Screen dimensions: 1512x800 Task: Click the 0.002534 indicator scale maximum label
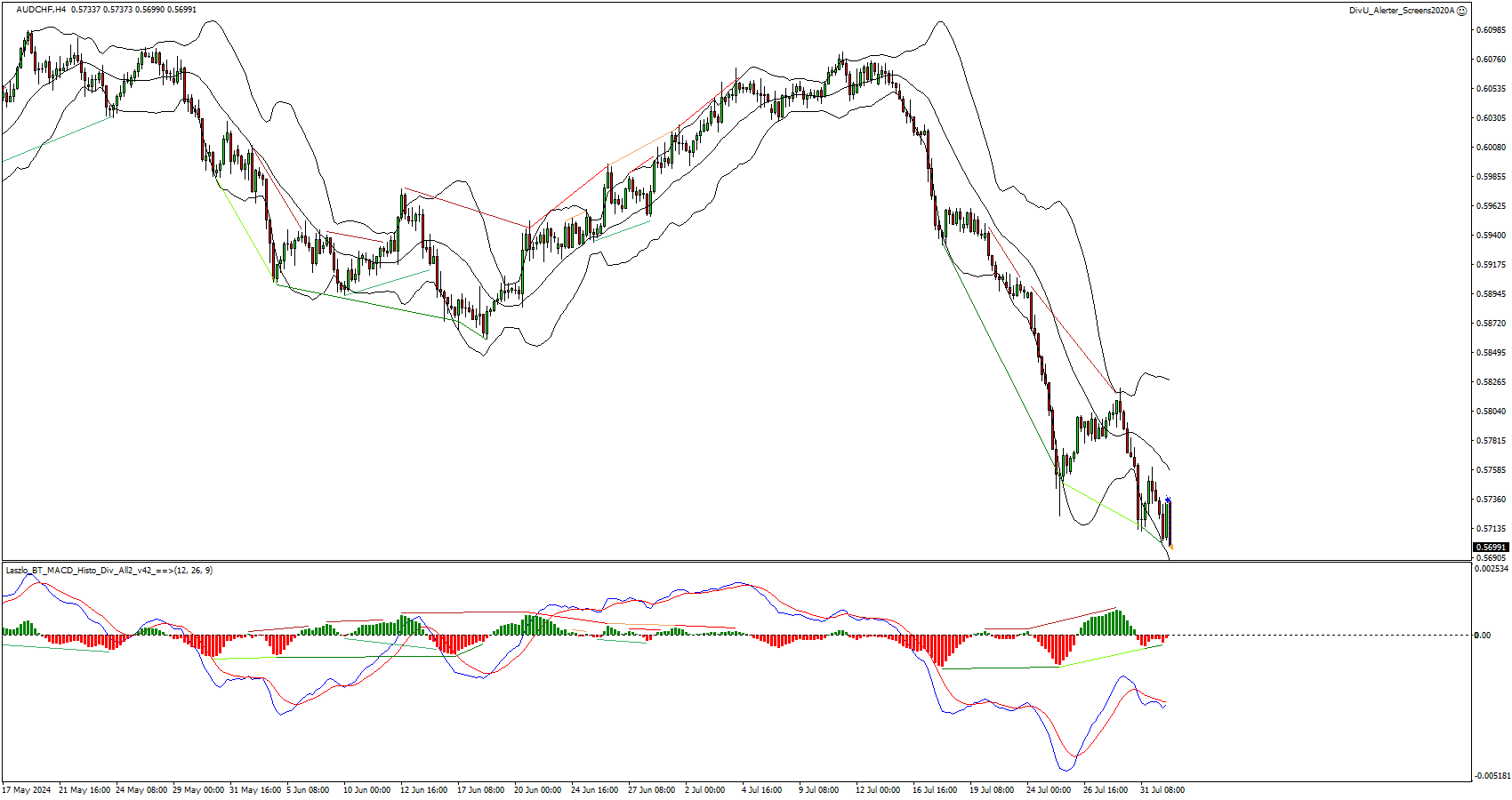pos(1491,569)
